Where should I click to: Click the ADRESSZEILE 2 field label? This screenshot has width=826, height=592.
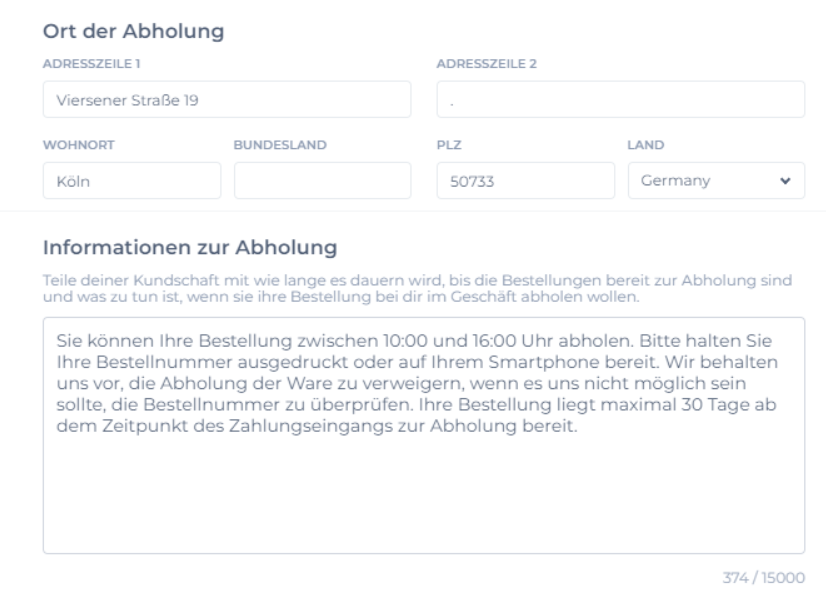(x=487, y=64)
